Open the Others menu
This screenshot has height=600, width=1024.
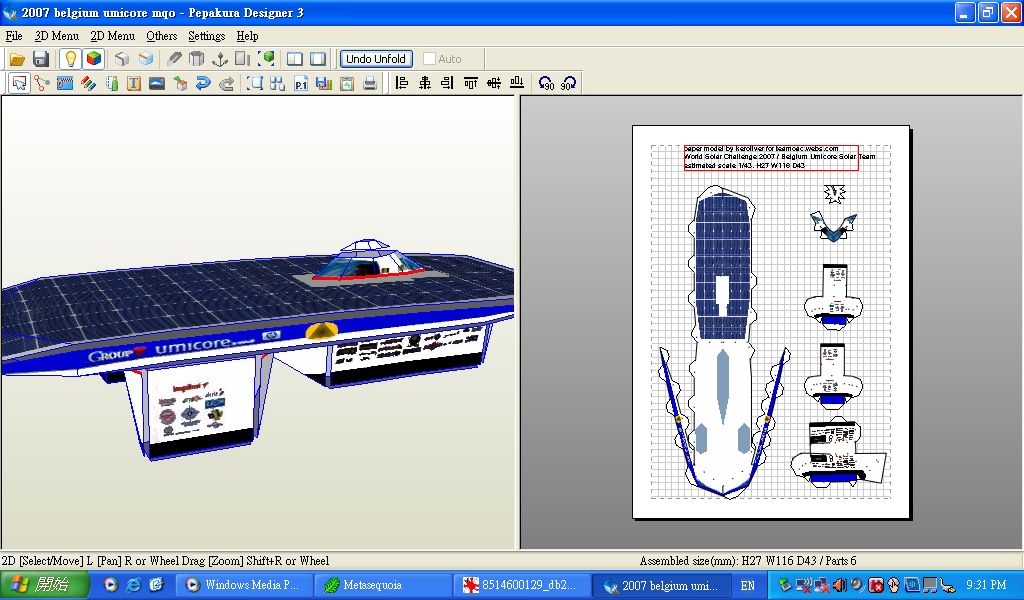coord(161,36)
